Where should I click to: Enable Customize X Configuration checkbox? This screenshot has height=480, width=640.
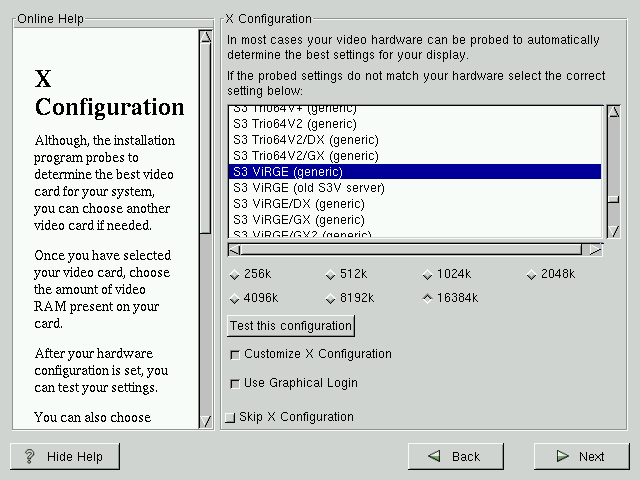pos(235,354)
